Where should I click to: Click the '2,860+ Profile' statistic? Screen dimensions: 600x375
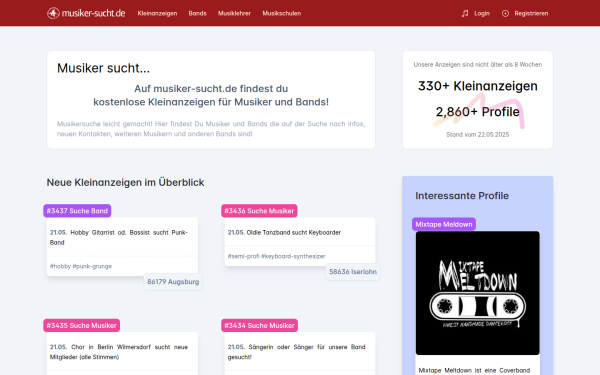point(478,112)
